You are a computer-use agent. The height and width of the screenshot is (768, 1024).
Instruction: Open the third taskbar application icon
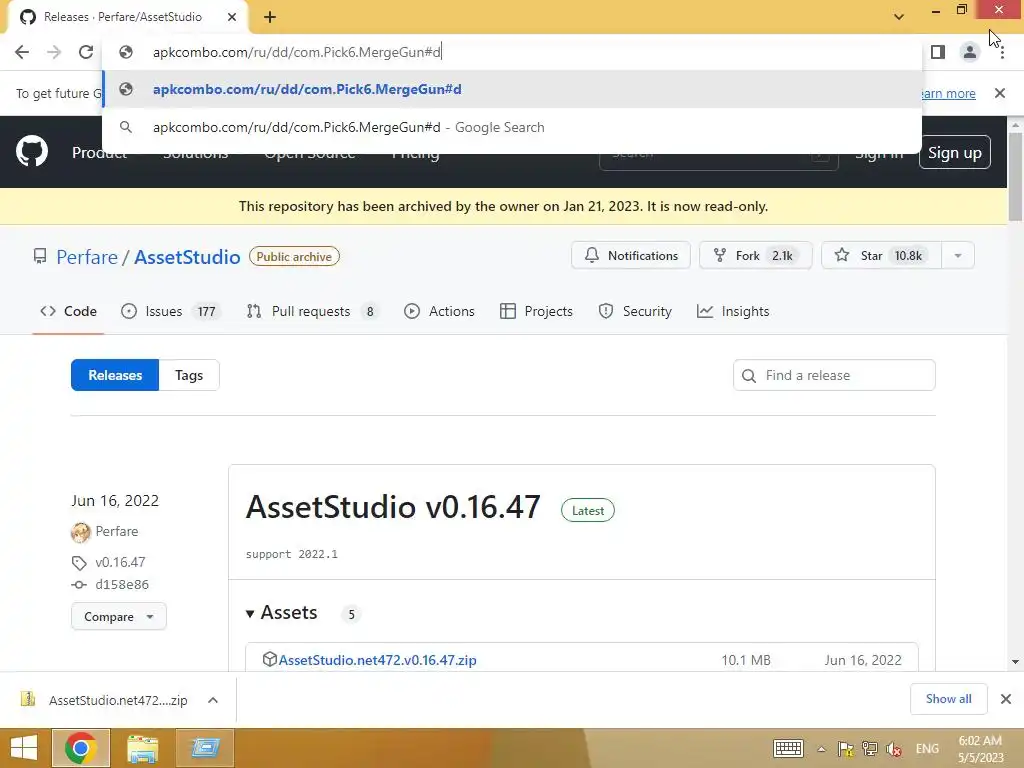click(204, 748)
